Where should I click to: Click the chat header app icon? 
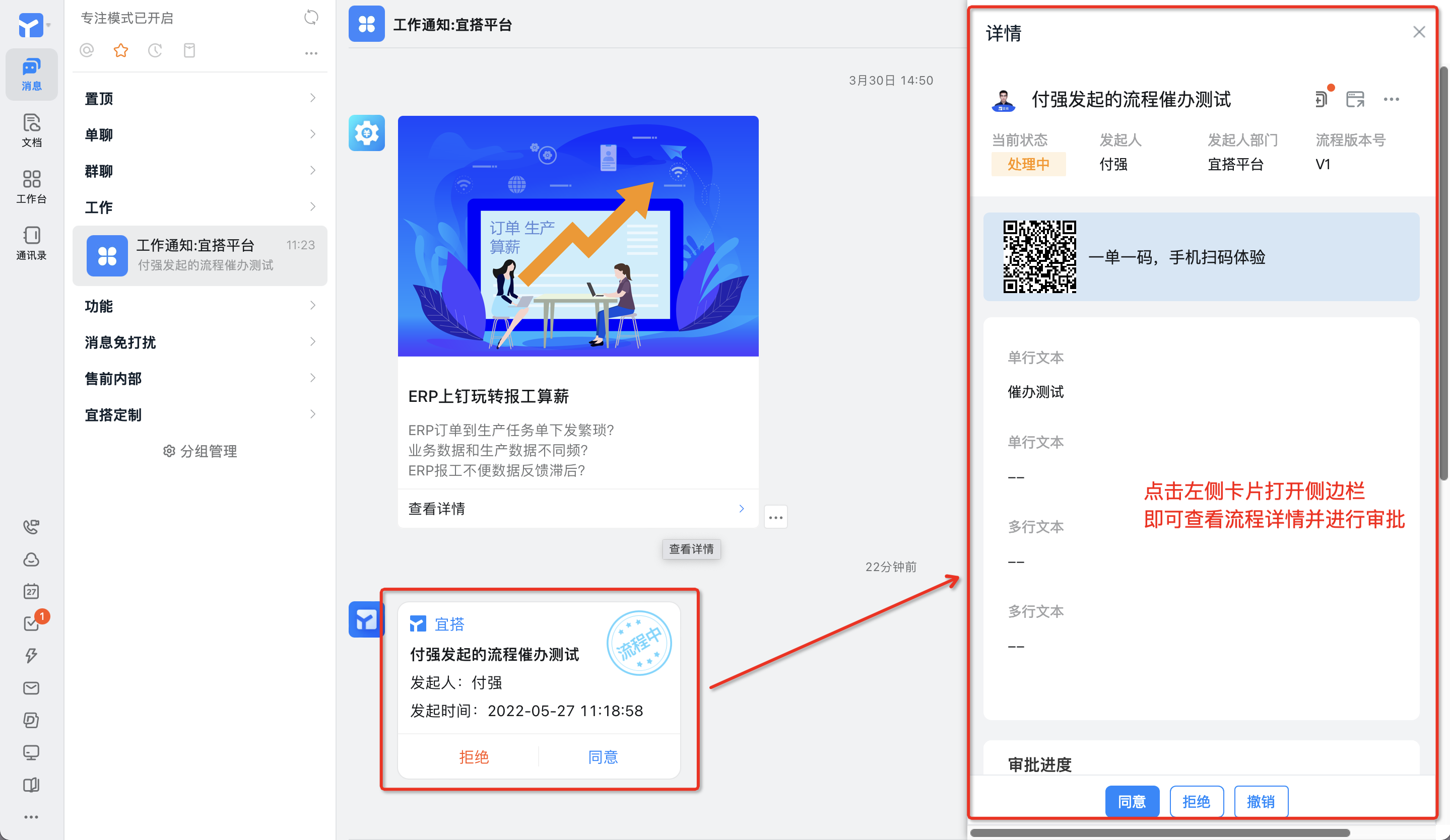click(x=366, y=24)
